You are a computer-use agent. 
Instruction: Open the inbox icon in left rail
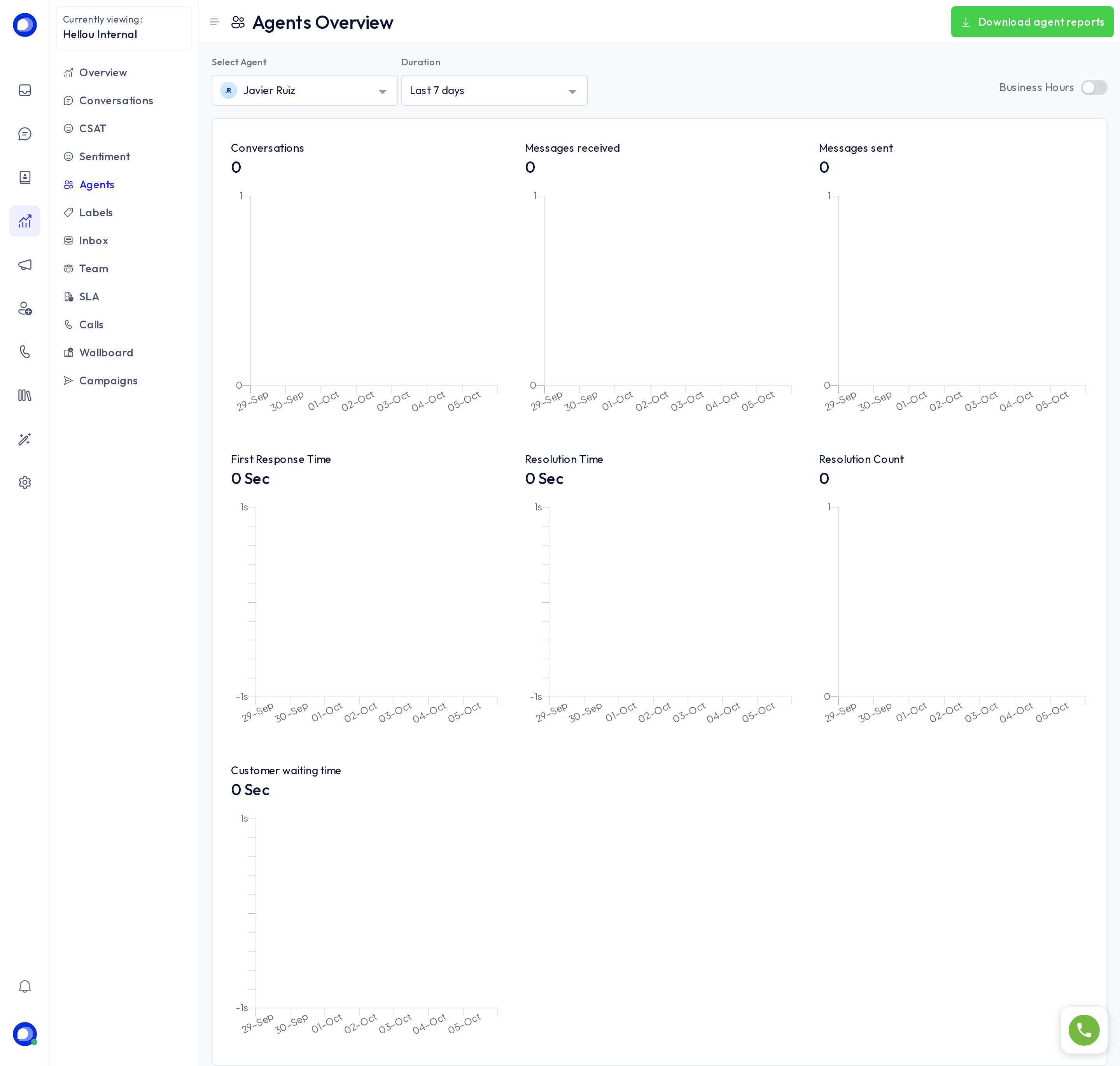click(24, 90)
